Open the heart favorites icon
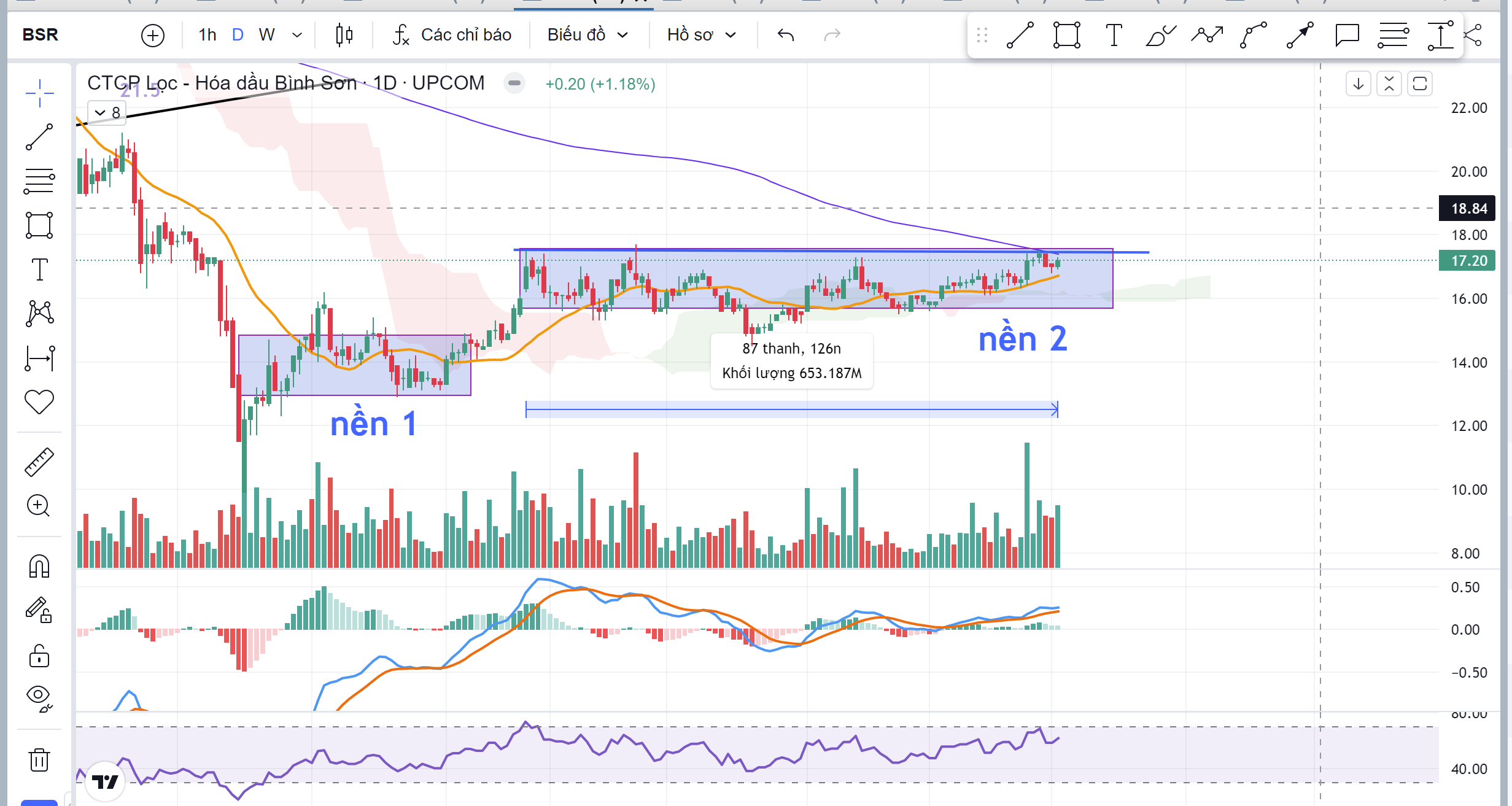The height and width of the screenshot is (806, 1512). click(x=39, y=402)
